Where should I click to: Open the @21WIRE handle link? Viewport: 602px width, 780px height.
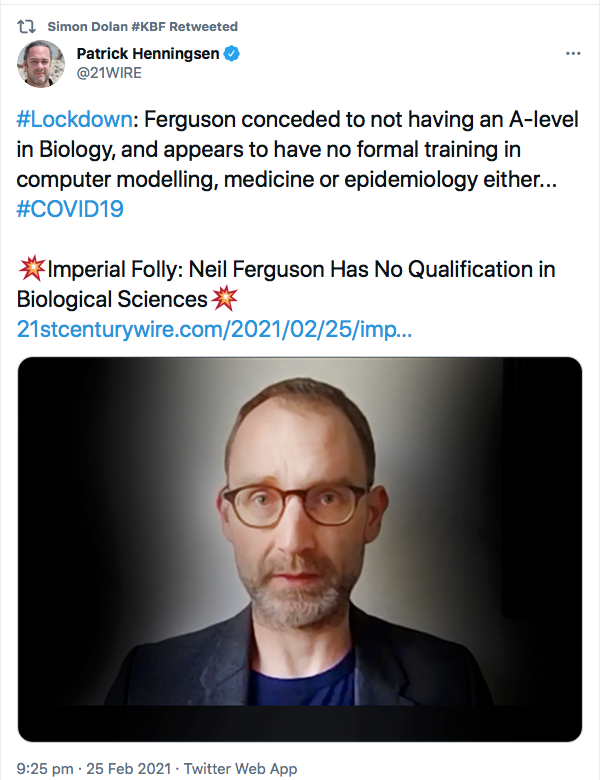109,73
